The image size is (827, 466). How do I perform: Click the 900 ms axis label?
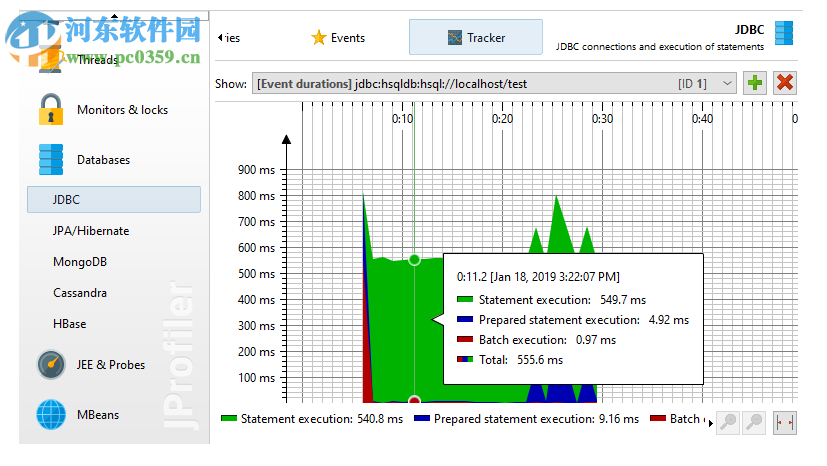click(x=256, y=170)
